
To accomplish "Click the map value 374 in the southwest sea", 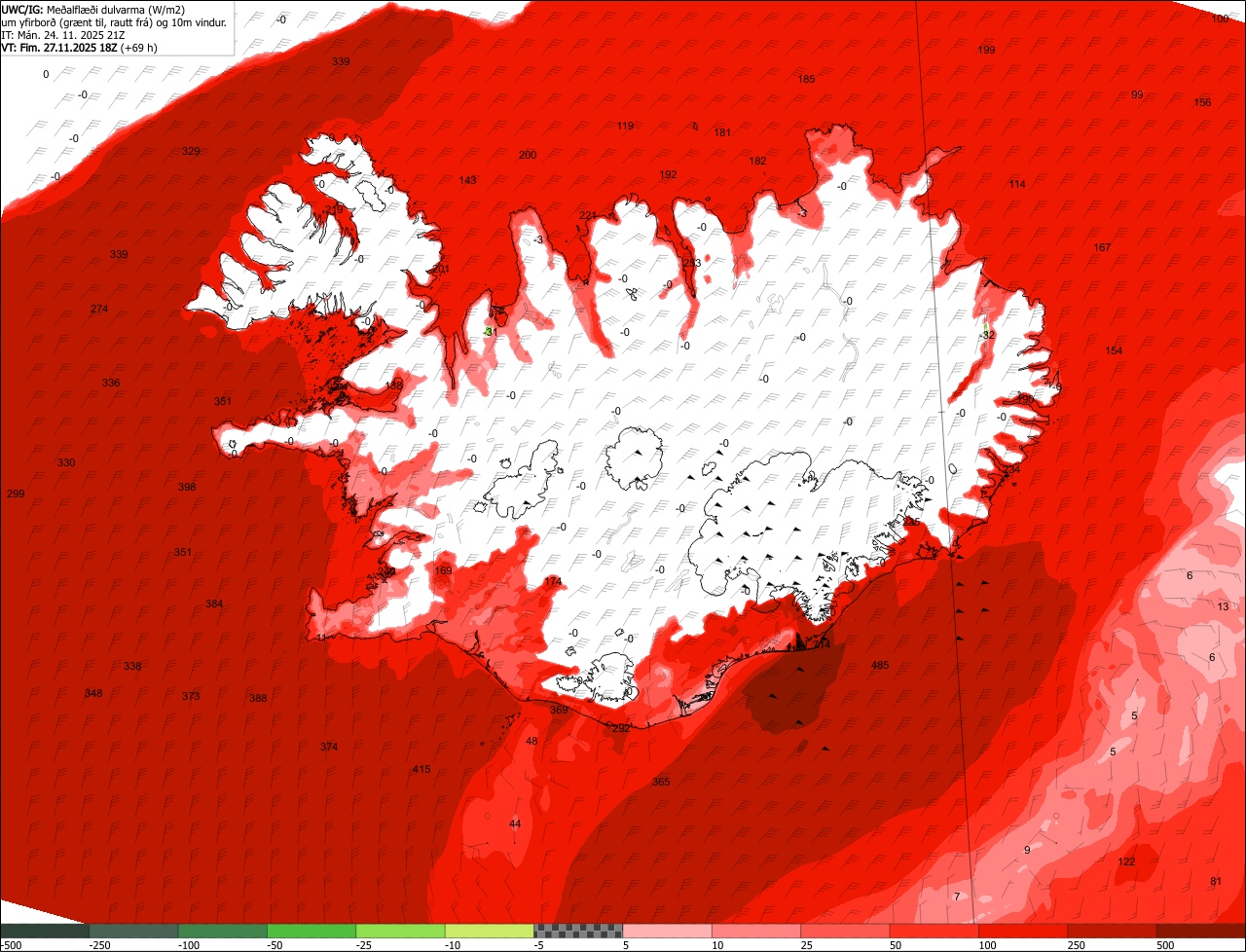I will coord(329,747).
